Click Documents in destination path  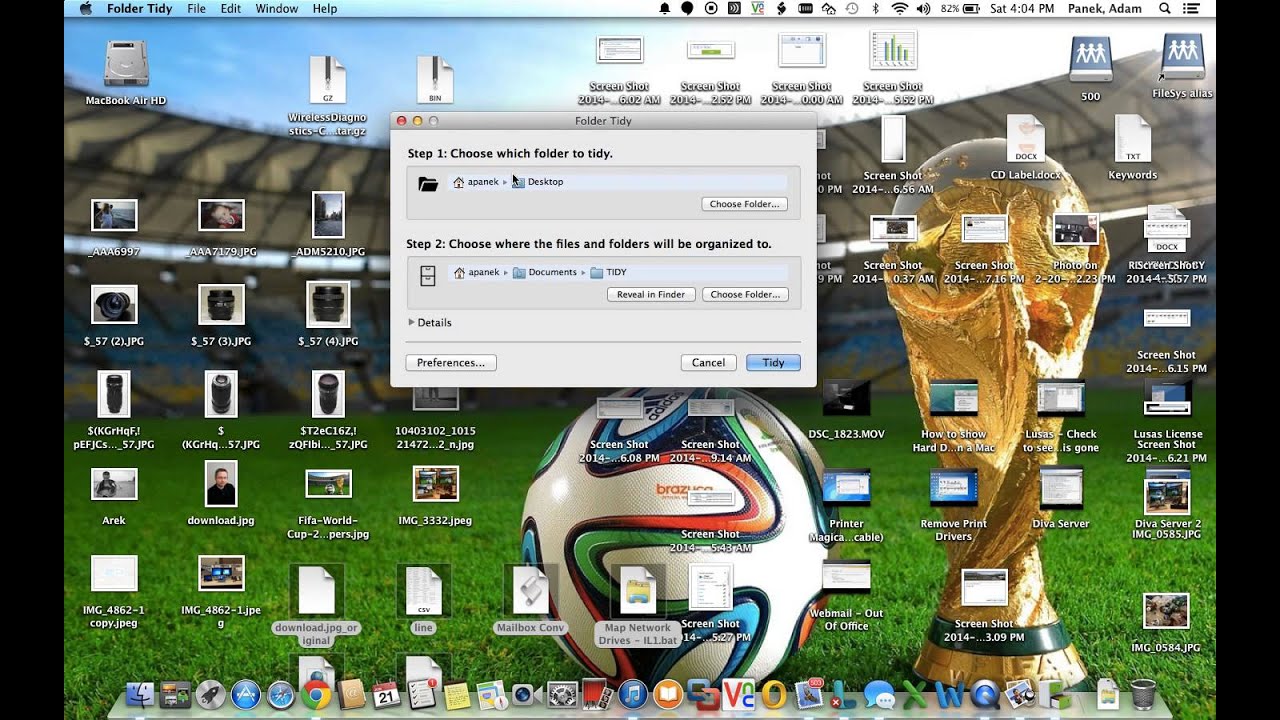[545, 272]
